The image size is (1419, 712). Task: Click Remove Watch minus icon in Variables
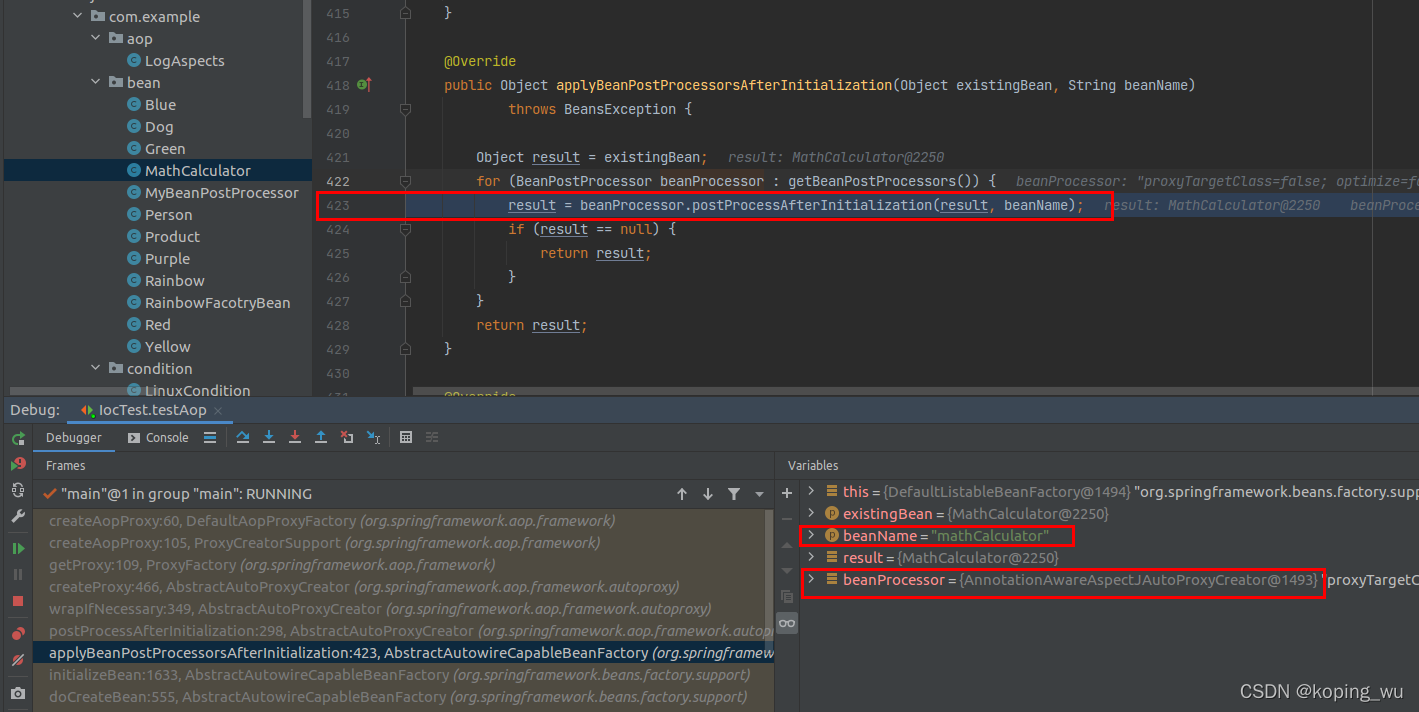pos(787,519)
